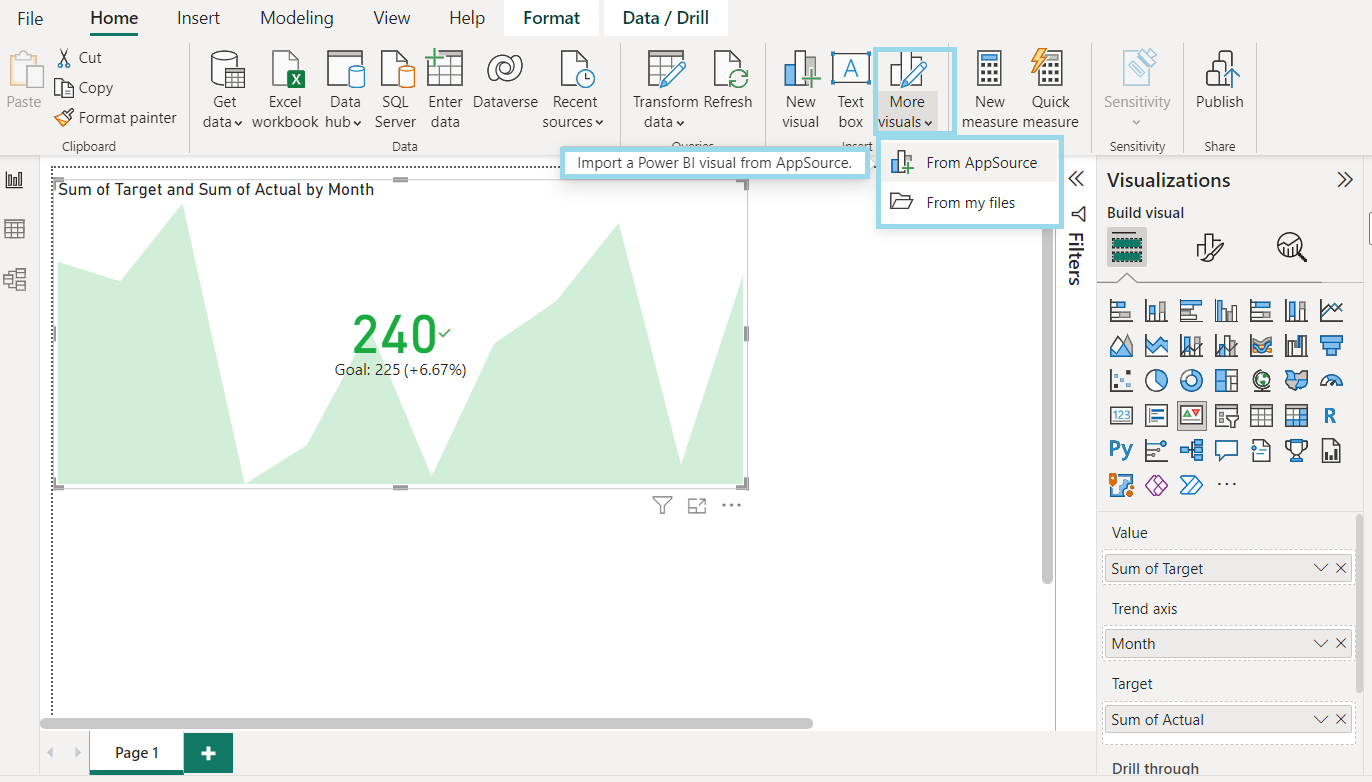Click the Refresh button

[728, 80]
